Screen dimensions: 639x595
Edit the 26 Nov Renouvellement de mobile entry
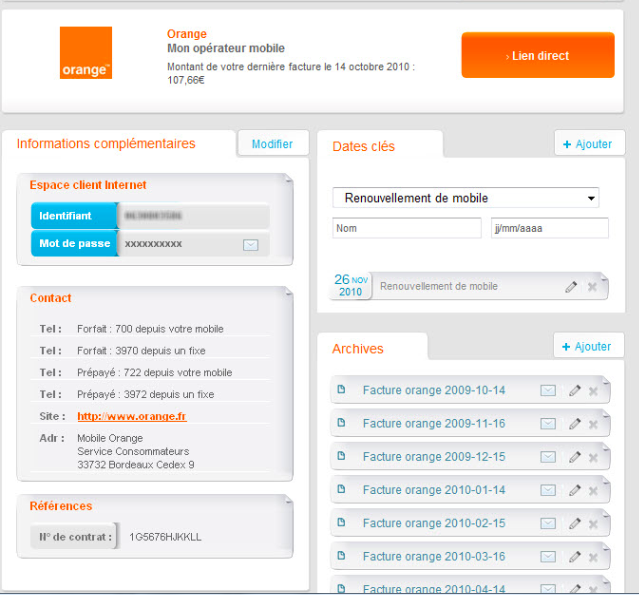click(x=571, y=287)
